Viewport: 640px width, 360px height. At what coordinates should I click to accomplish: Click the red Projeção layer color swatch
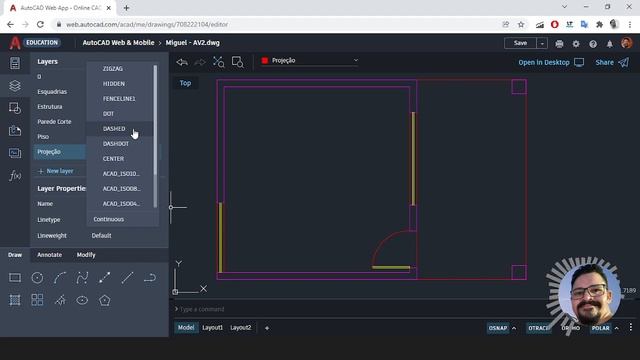264,60
